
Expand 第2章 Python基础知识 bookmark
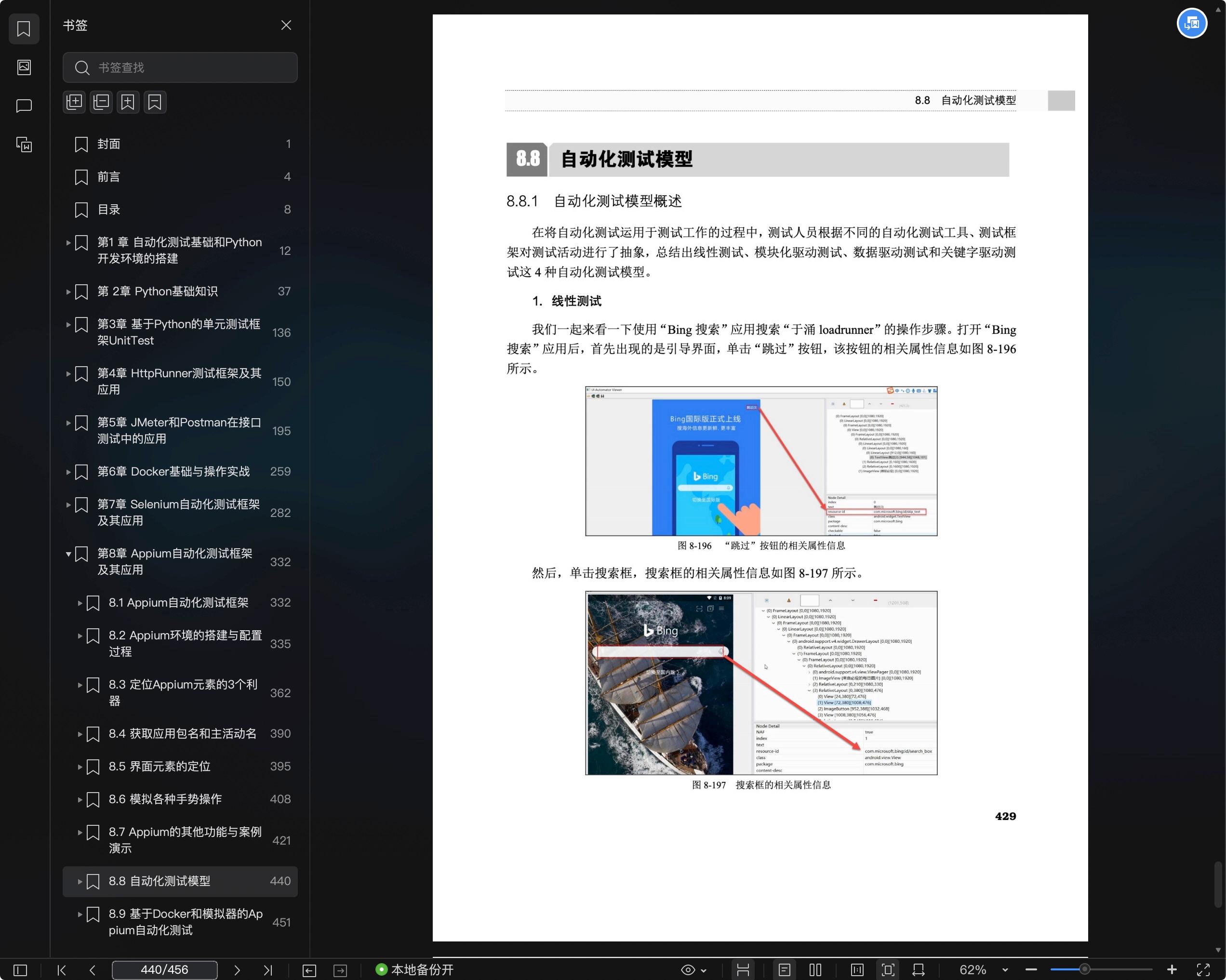click(68, 291)
